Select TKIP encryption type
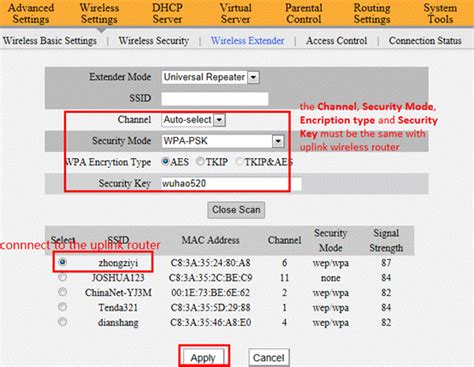 (x=200, y=162)
